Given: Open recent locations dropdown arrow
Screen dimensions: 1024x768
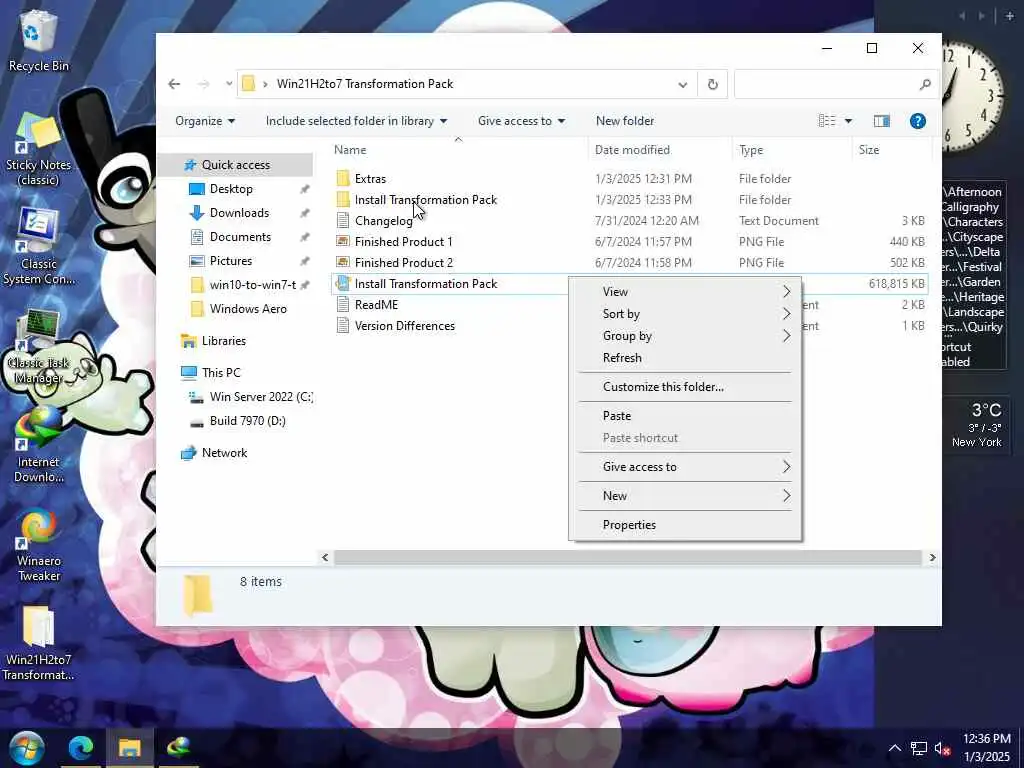Looking at the screenshot, I should click(x=229, y=84).
